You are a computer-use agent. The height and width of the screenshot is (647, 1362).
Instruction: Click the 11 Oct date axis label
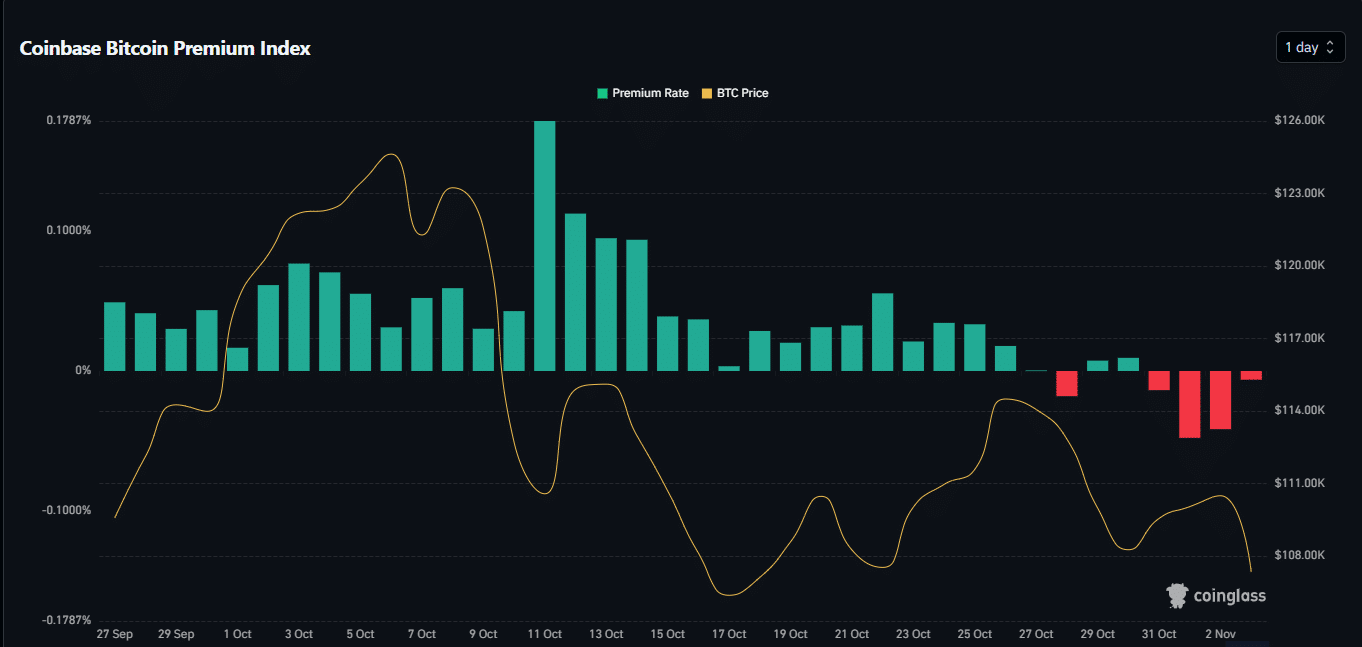(545, 634)
